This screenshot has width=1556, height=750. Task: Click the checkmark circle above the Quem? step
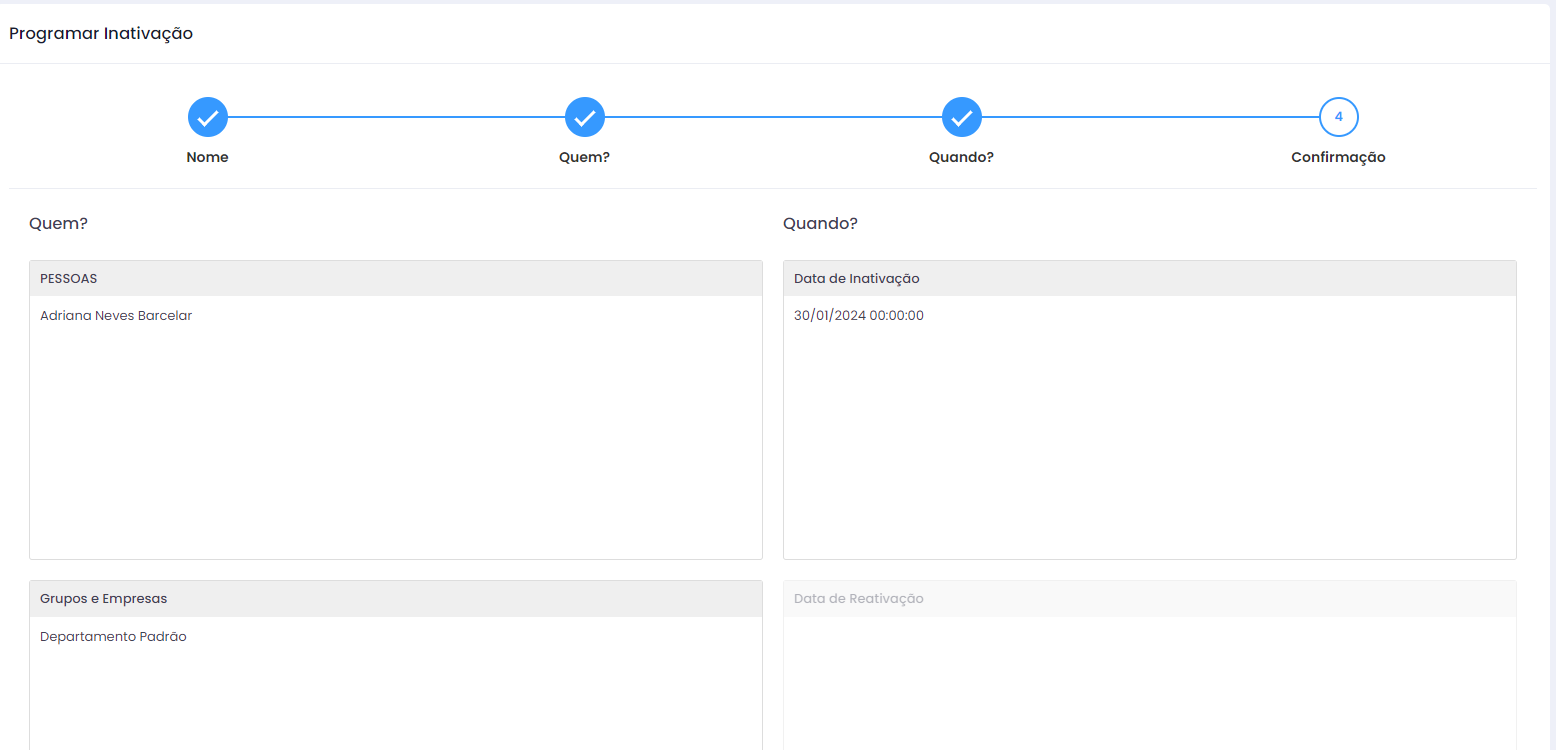point(585,117)
